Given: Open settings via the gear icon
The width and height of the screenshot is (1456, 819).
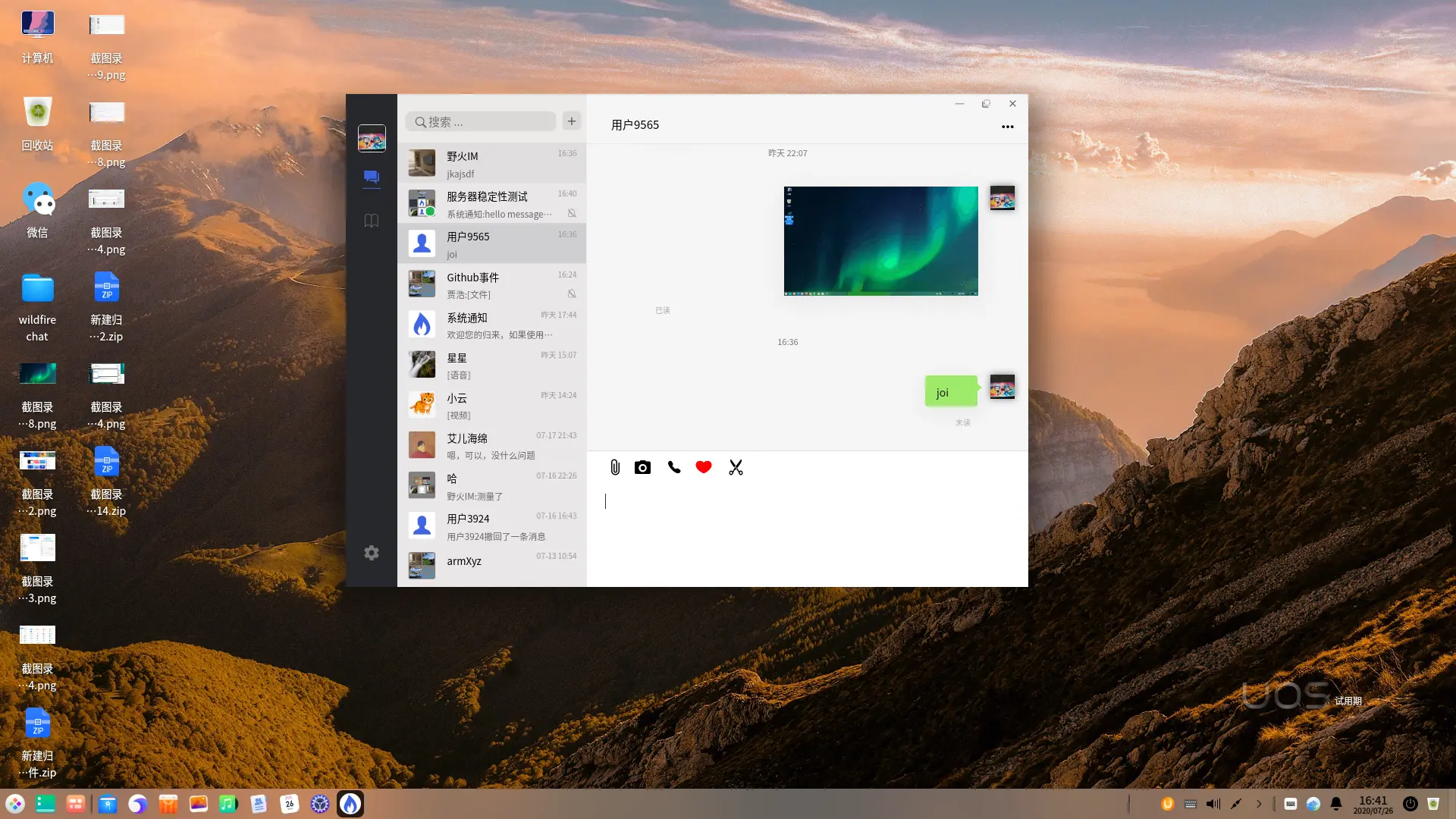Looking at the screenshot, I should pos(371,552).
